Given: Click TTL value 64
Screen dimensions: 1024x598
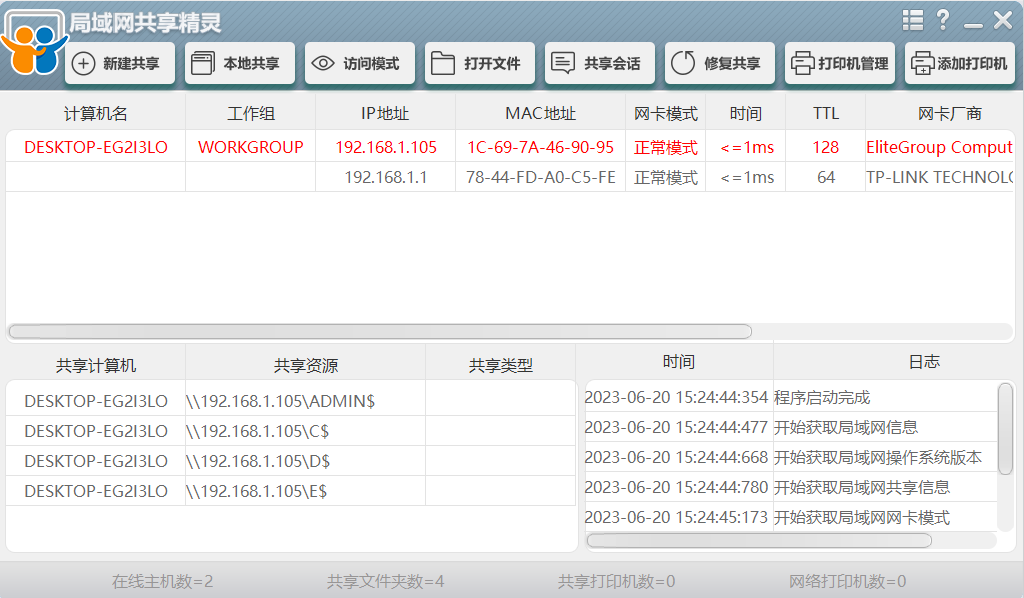Looking at the screenshot, I should click(x=825, y=178).
